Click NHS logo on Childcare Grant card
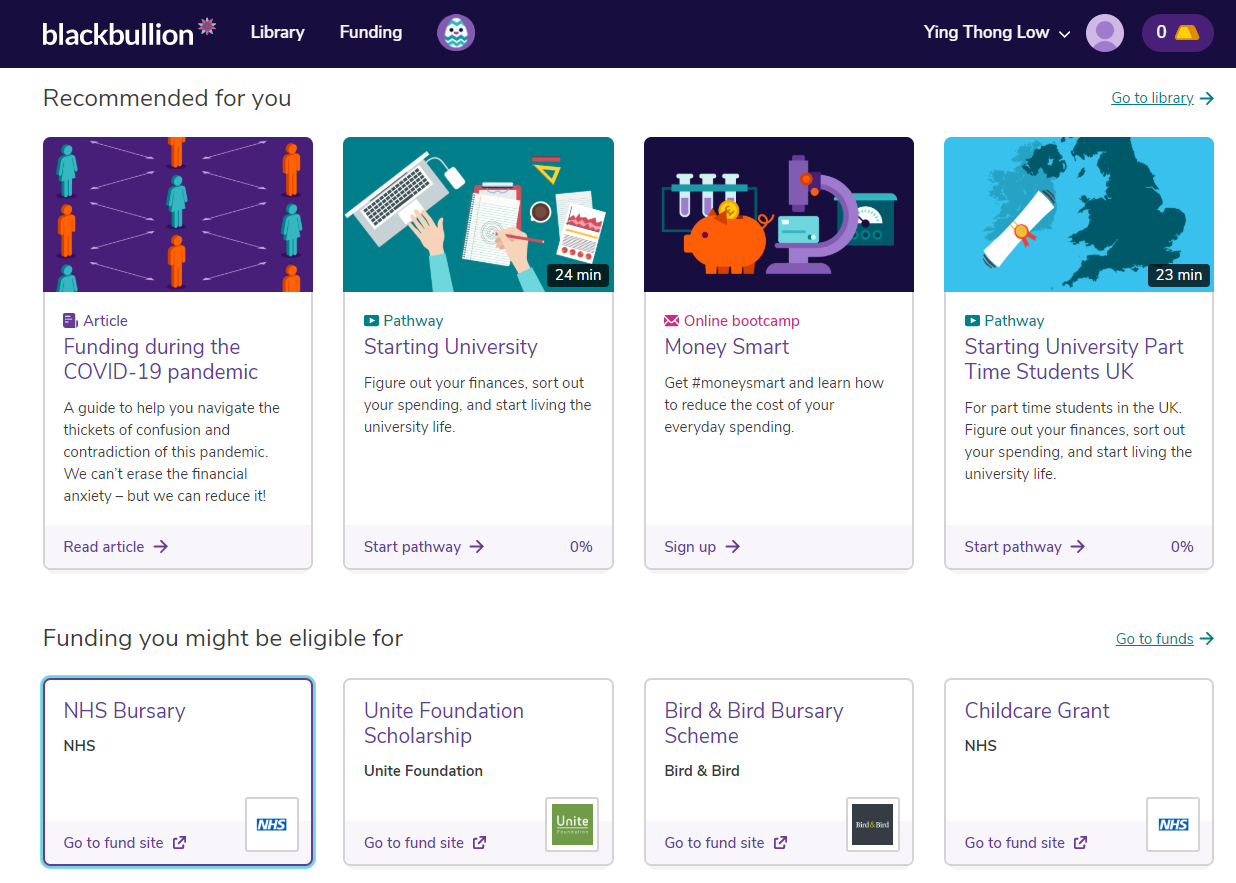 (x=1173, y=825)
